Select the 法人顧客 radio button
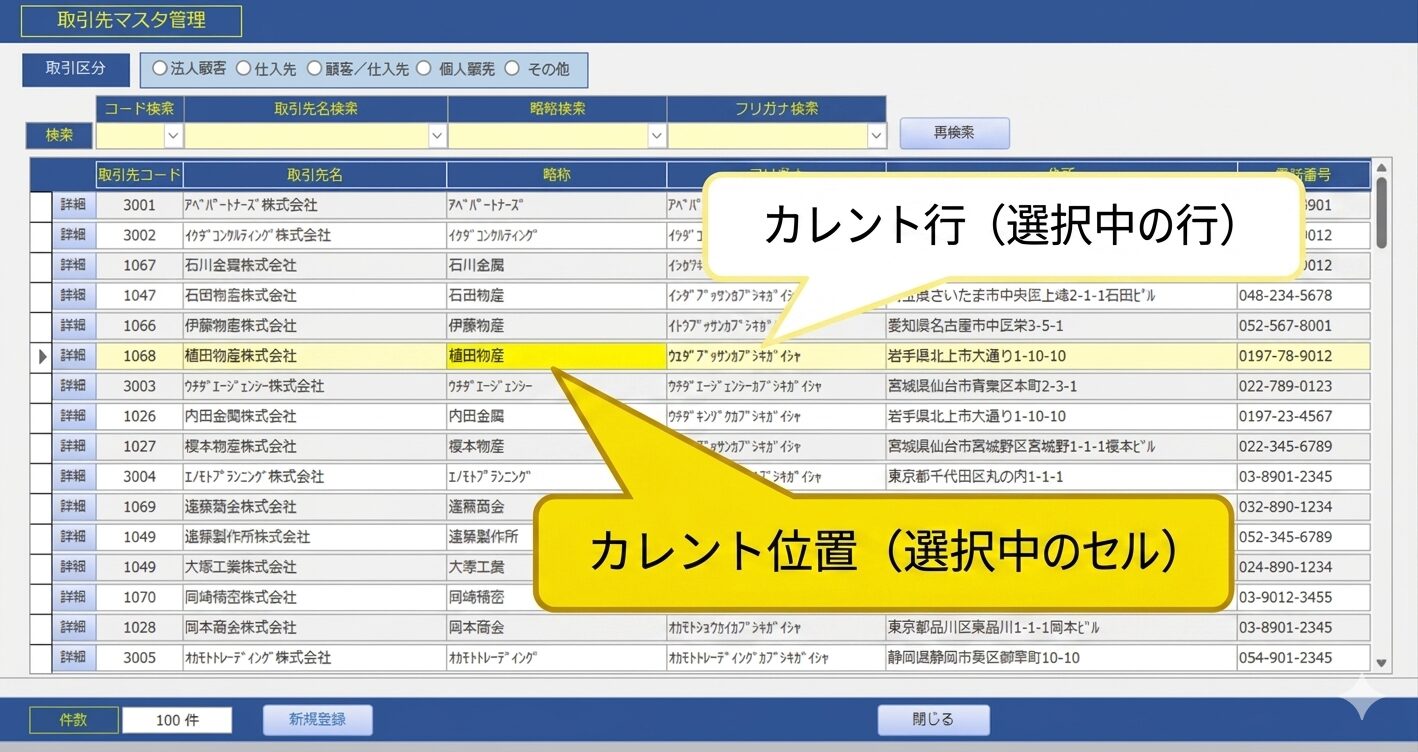The width and height of the screenshot is (1418, 752). [159, 69]
